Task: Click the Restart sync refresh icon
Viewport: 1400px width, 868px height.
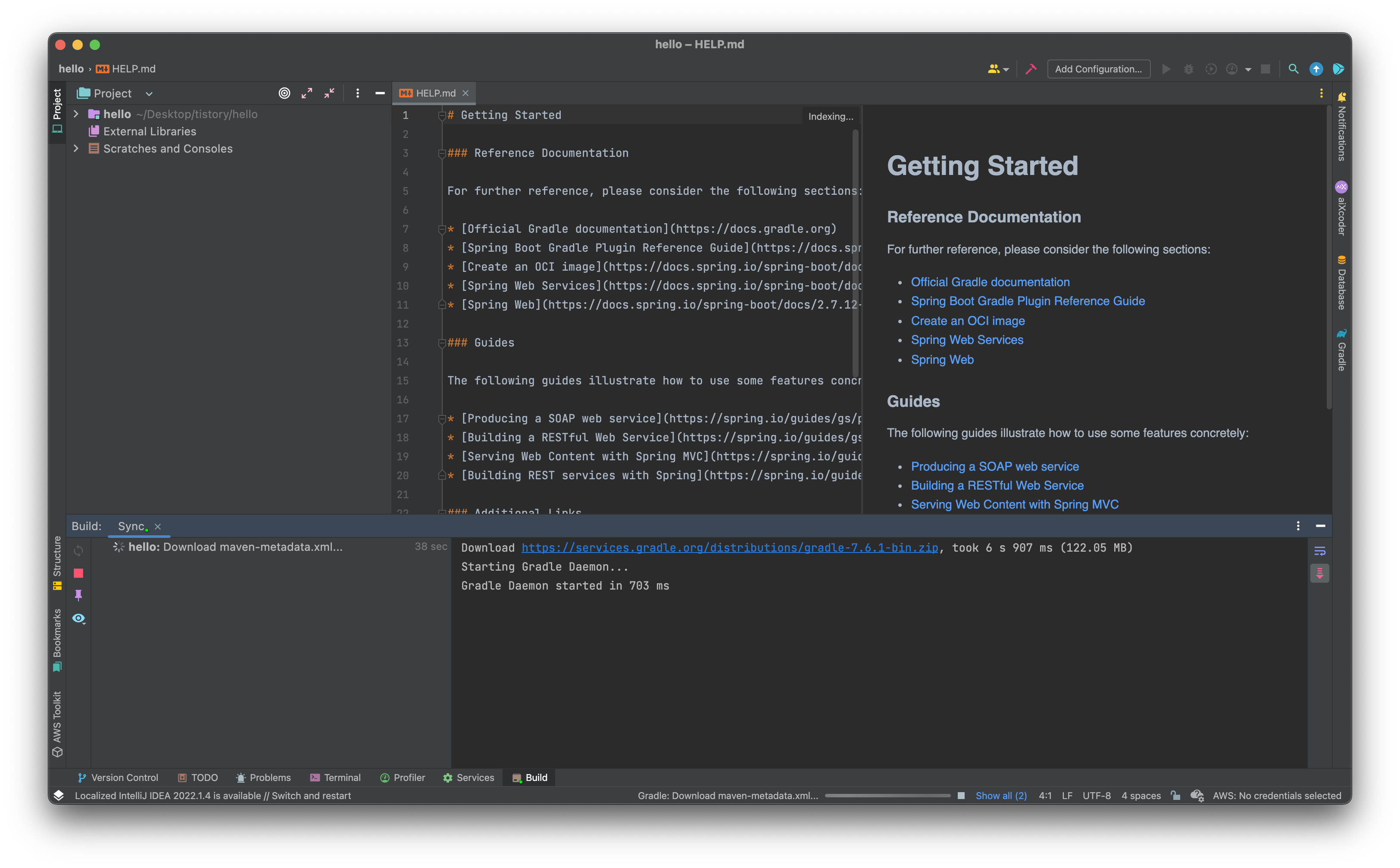Action: 78,550
